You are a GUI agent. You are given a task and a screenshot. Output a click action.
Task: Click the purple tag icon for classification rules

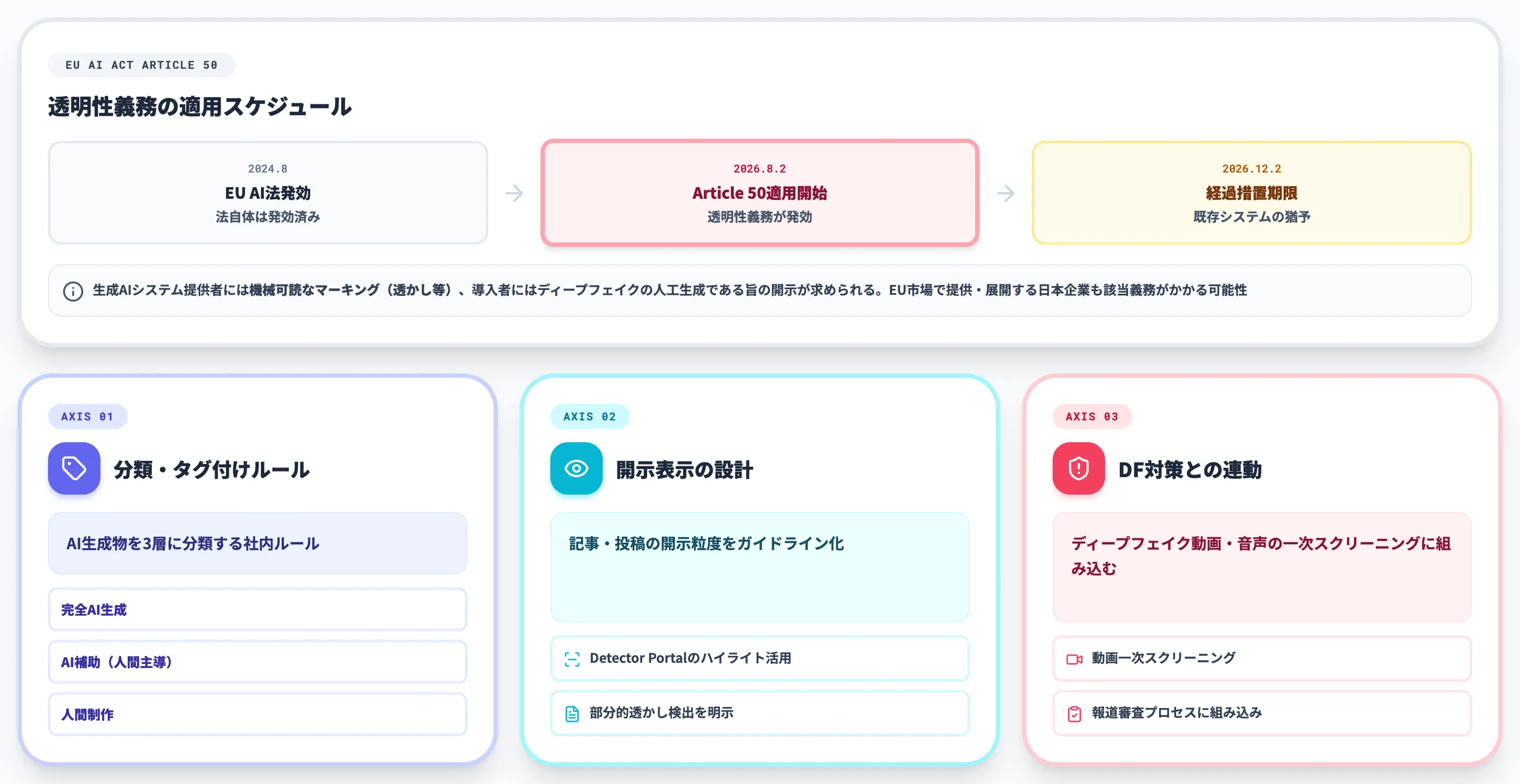[74, 468]
